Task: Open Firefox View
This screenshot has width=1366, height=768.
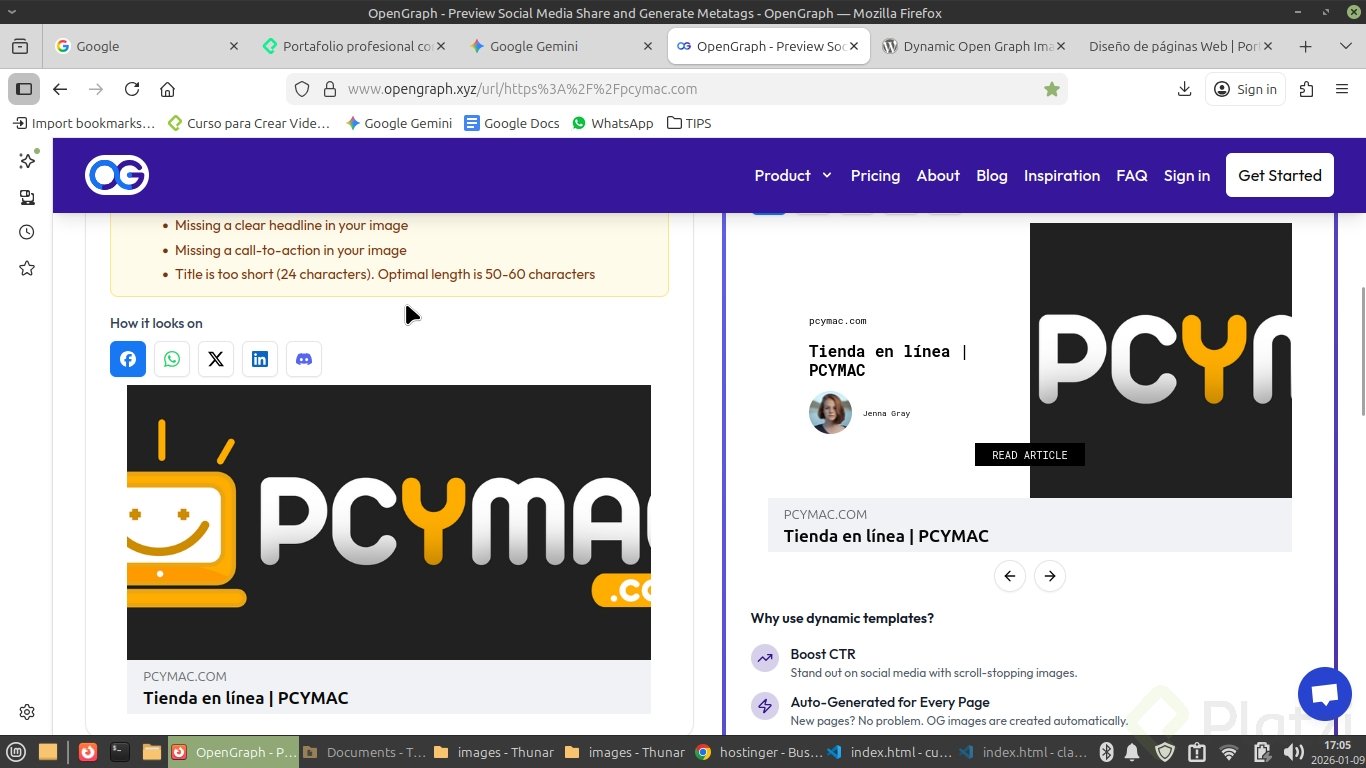Action: (x=20, y=46)
